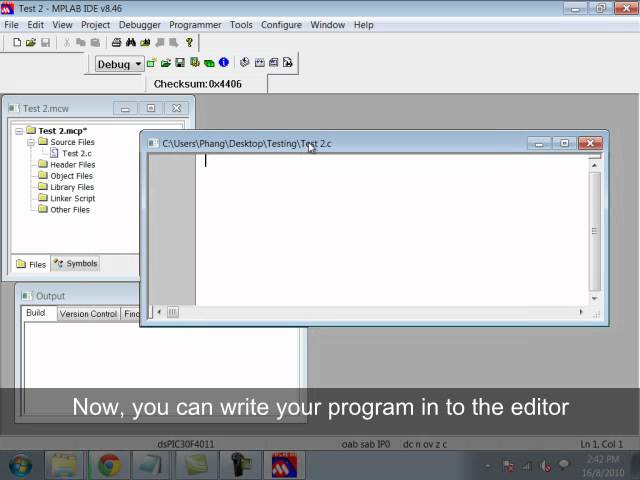Select the Other Files folder
The height and width of the screenshot is (480, 640).
[x=70, y=210]
